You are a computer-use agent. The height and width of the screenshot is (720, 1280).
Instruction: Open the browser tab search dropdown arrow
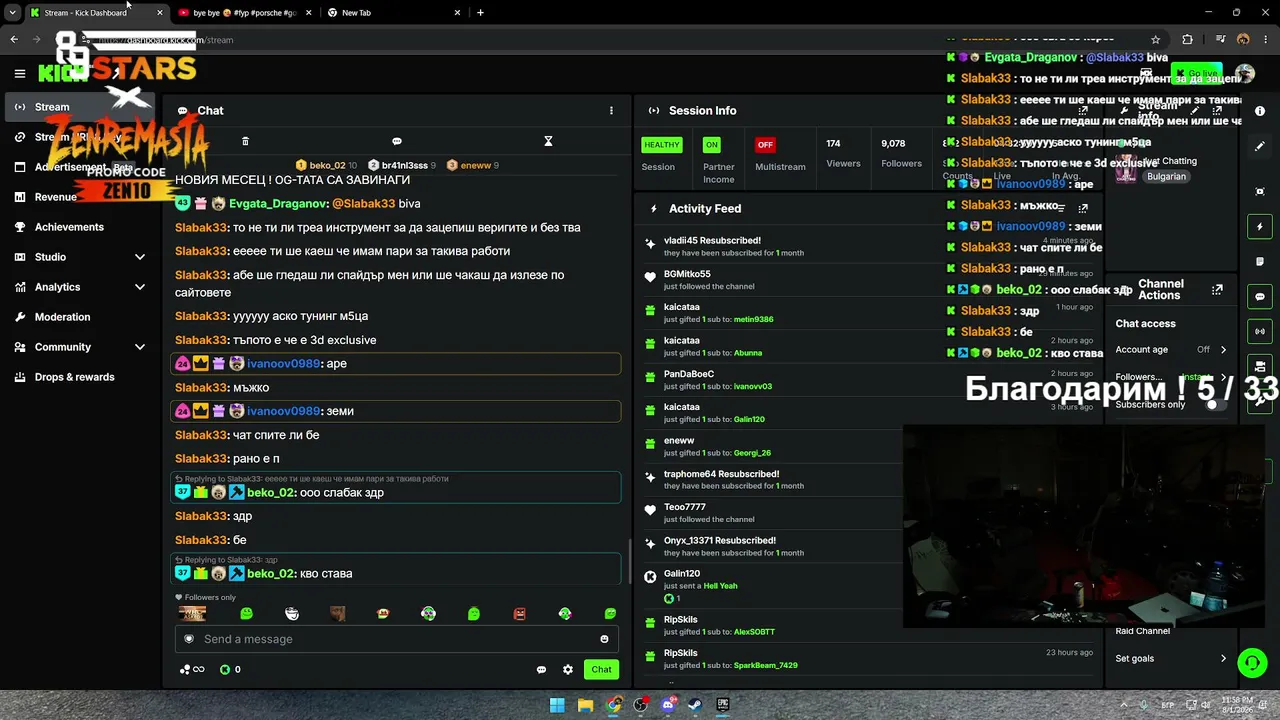click(12, 13)
